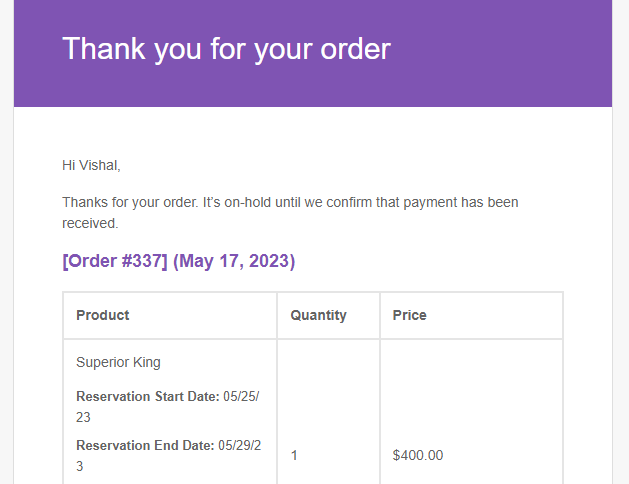Screen dimensions: 629x484
Task: Click the end date 05/29/23 value
Action: 168,456
